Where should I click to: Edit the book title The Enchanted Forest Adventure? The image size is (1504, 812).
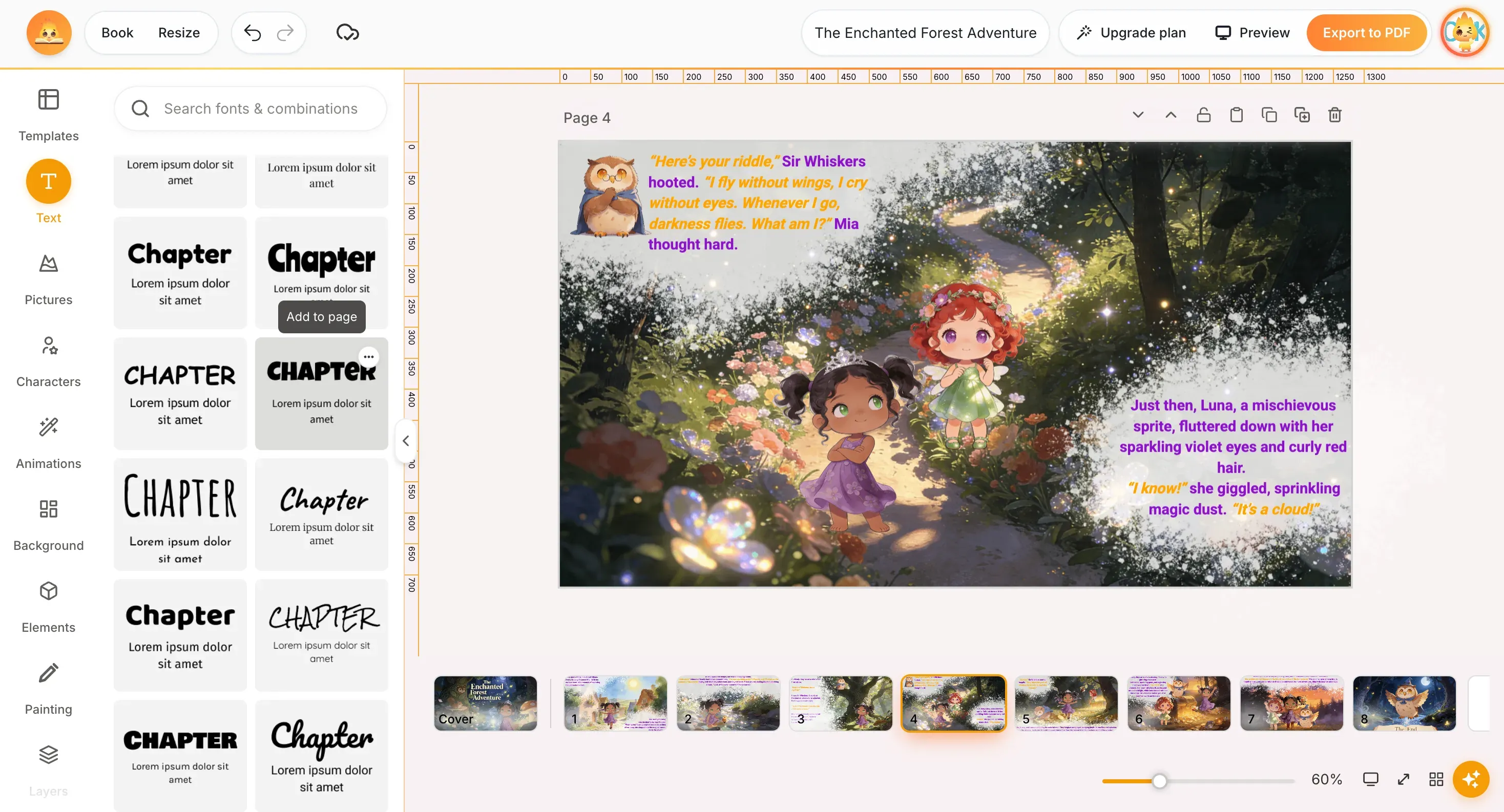pos(926,33)
